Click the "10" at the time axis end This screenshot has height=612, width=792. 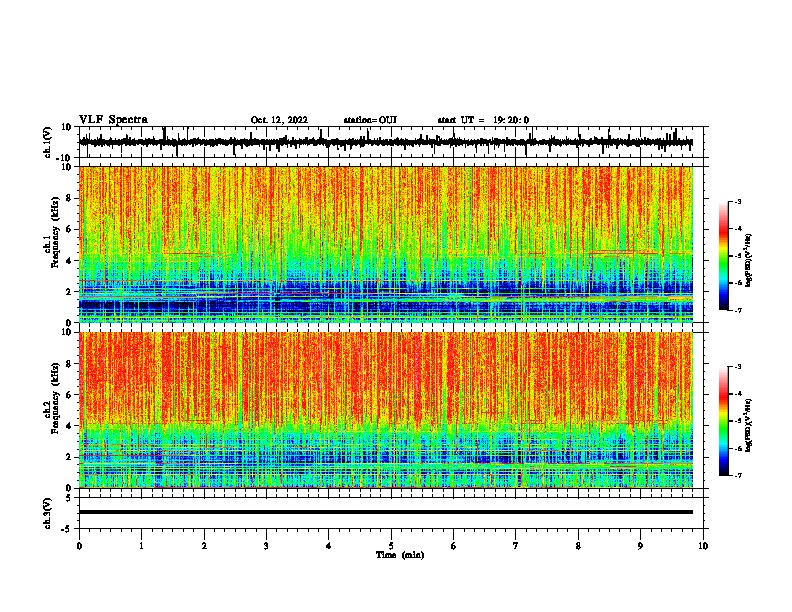(x=703, y=546)
